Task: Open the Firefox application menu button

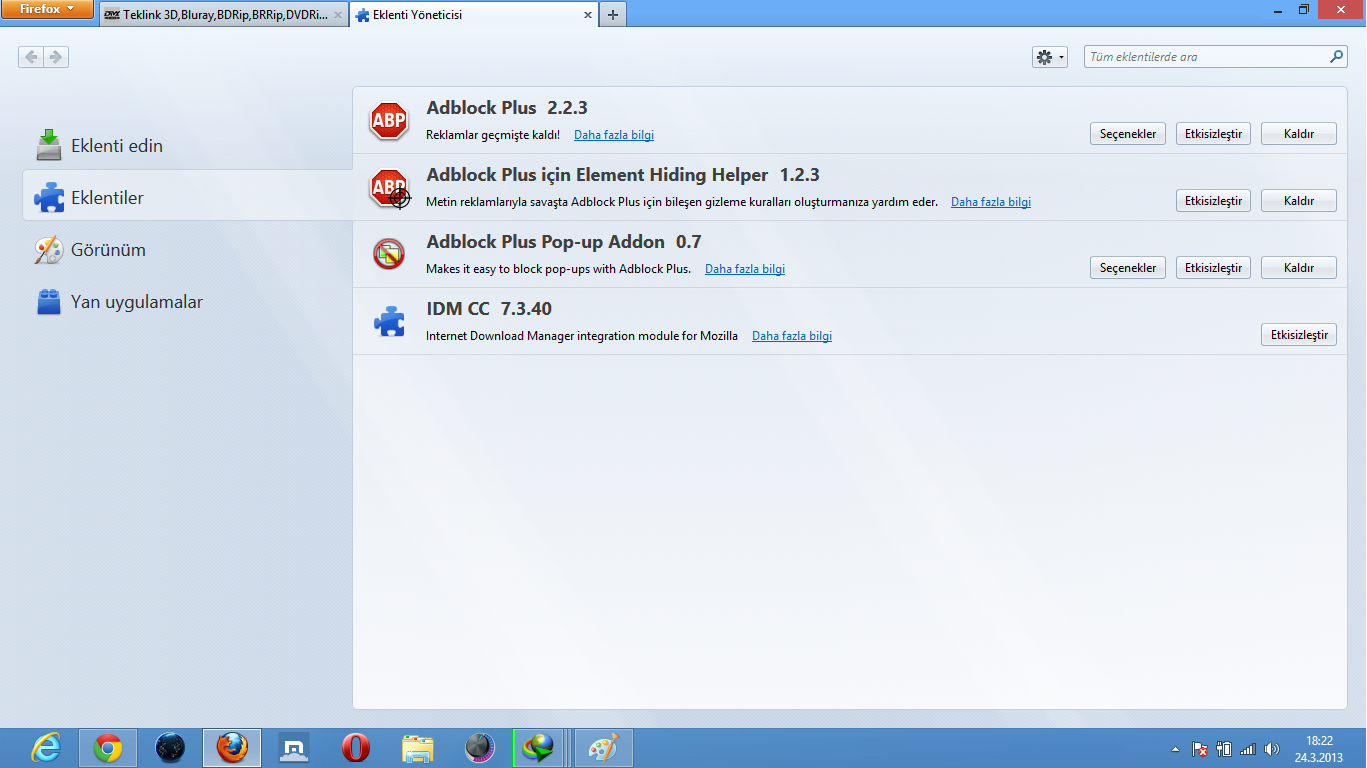Action: (x=48, y=9)
